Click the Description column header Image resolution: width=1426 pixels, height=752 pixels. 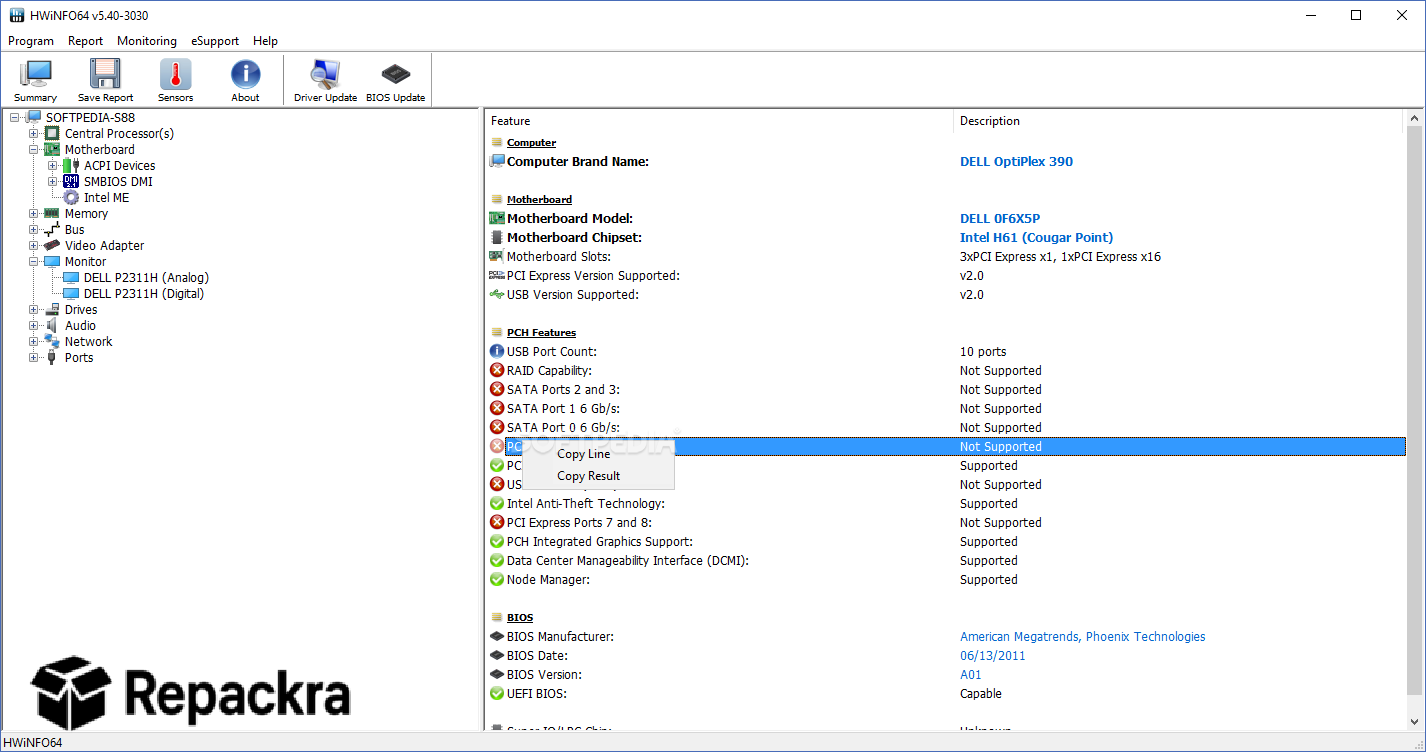click(1178, 121)
